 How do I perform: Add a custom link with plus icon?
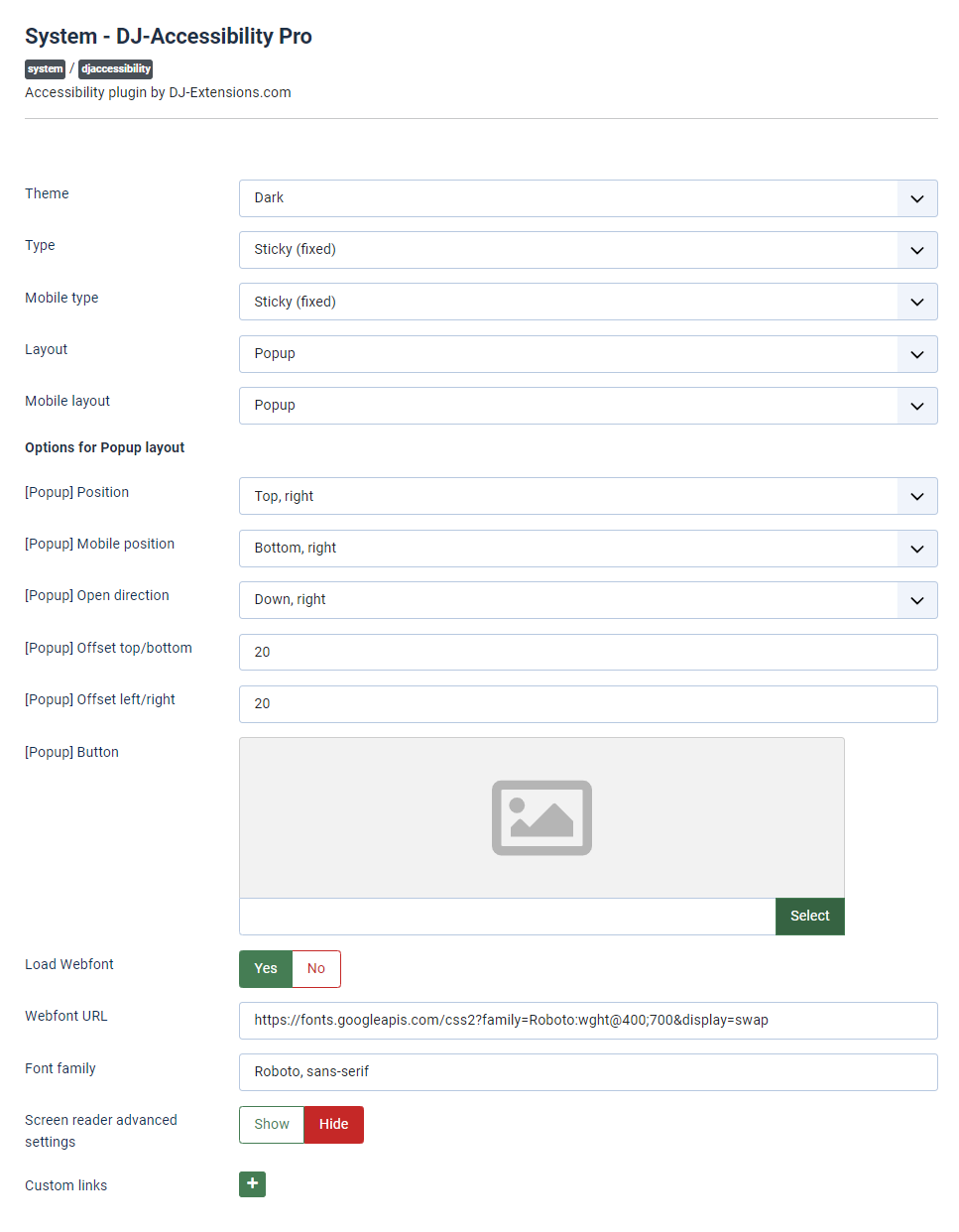pos(252,1184)
